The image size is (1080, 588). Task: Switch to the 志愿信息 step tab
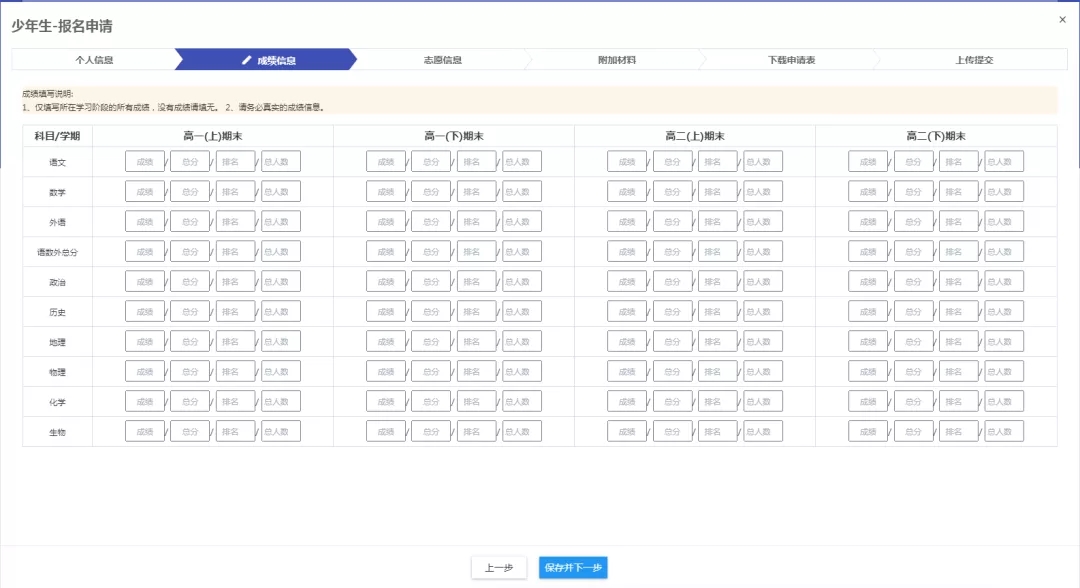pos(442,60)
